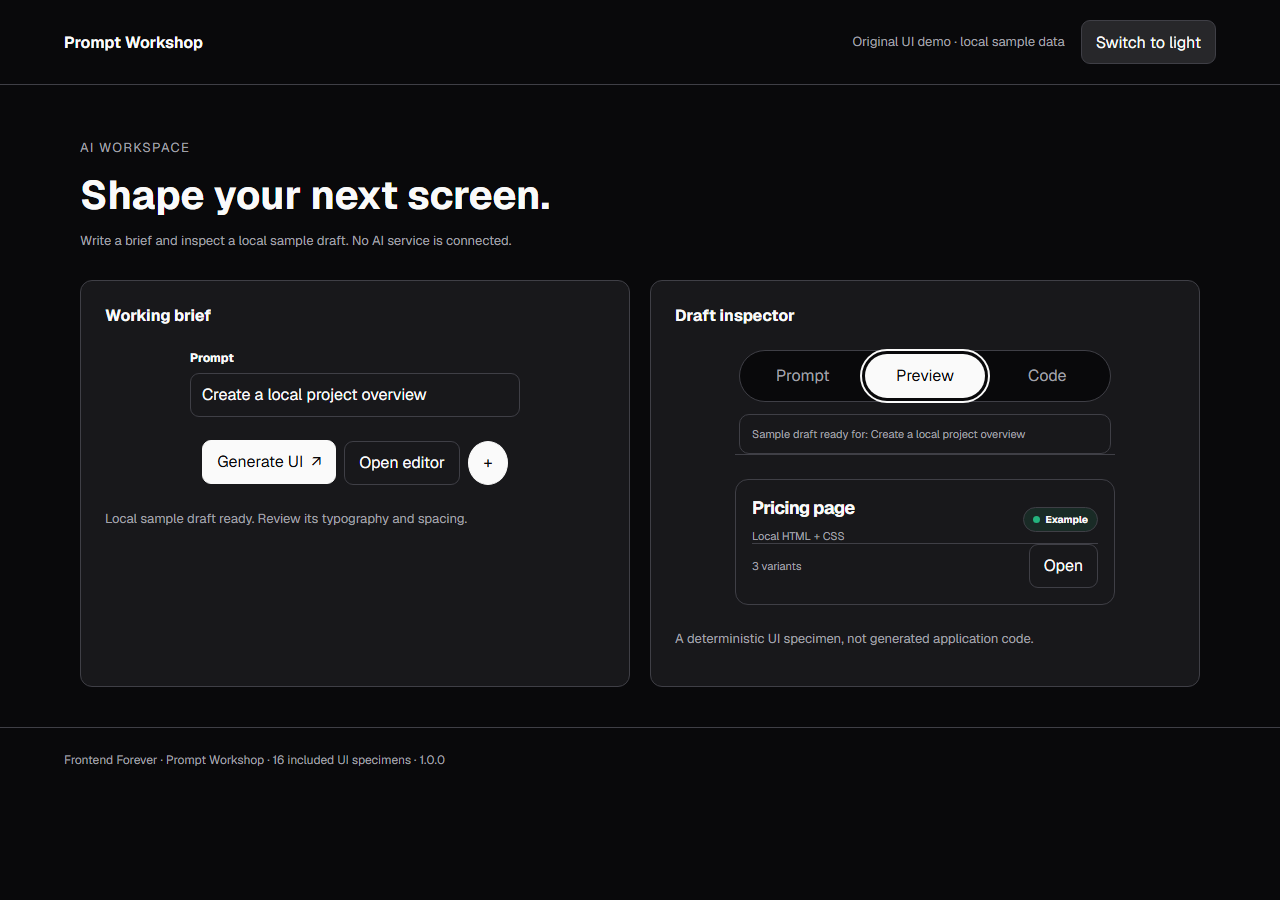Click the 'AI WORKSPACE' eyebrow label
Image resolution: width=1280 pixels, height=900 pixels.
click(135, 148)
